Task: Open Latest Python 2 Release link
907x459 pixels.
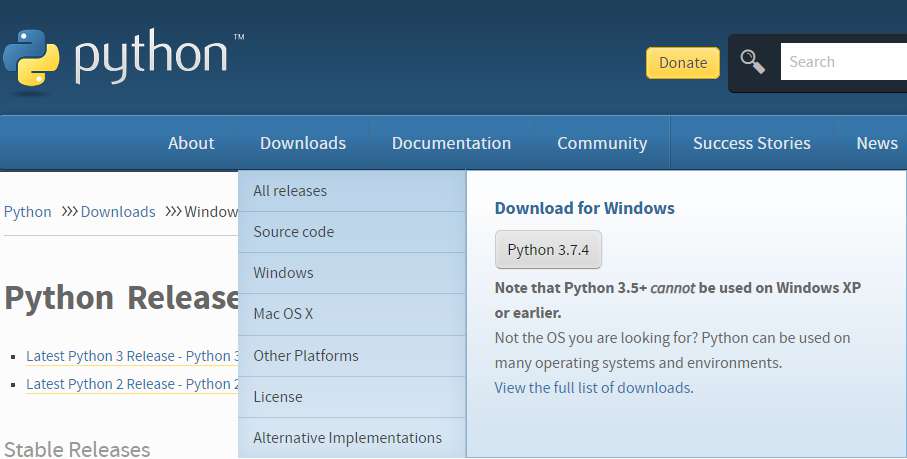Action: click(132, 384)
